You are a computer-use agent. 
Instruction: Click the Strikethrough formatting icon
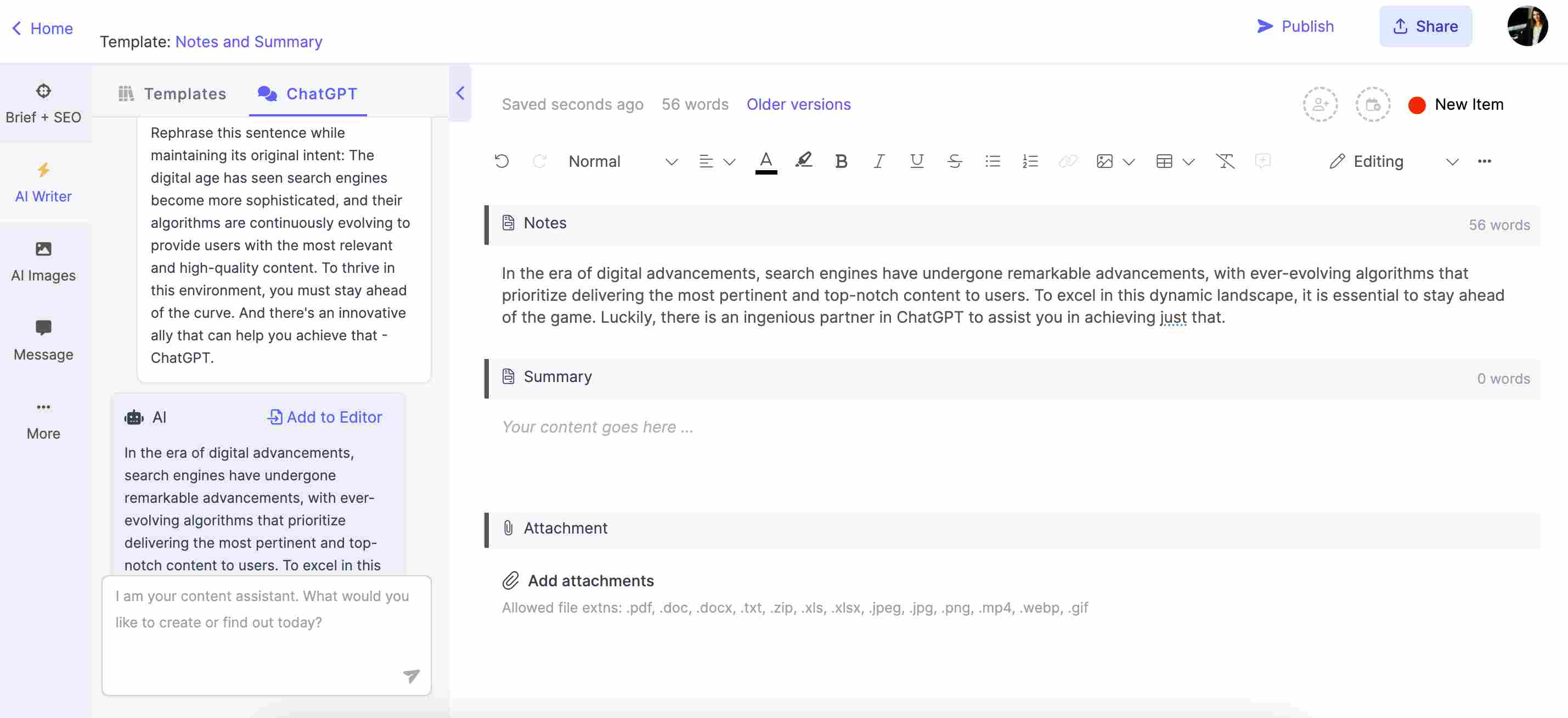955,160
